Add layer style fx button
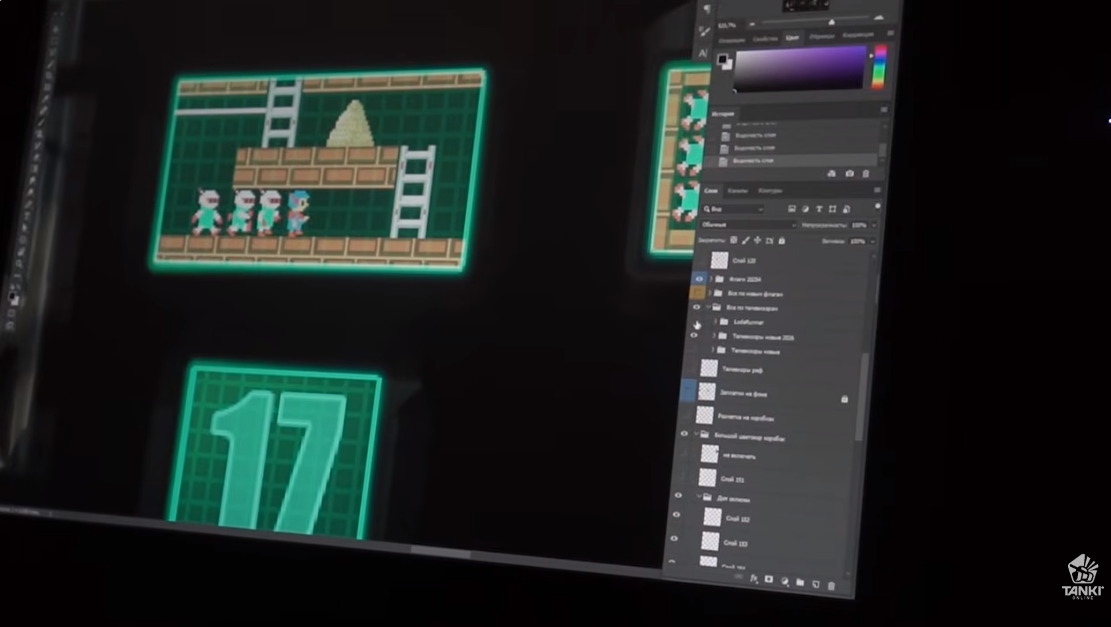This screenshot has height=627, width=1111. pos(753,579)
